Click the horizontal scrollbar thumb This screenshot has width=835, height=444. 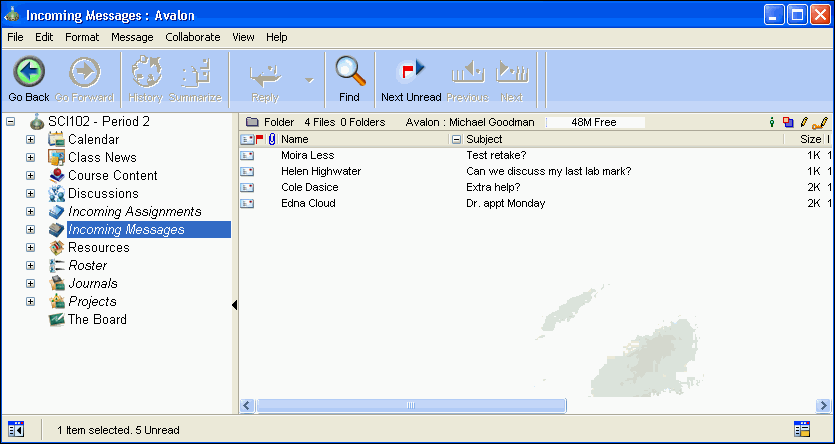coord(410,405)
